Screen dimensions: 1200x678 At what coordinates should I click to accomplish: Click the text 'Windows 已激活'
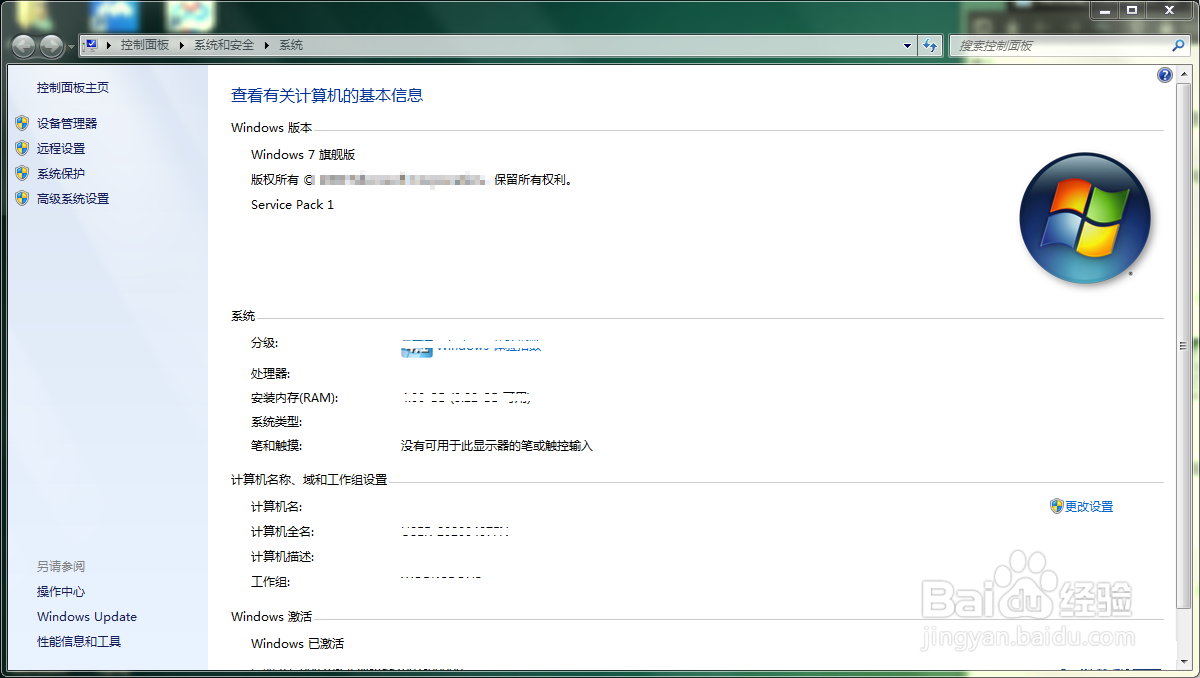point(297,643)
